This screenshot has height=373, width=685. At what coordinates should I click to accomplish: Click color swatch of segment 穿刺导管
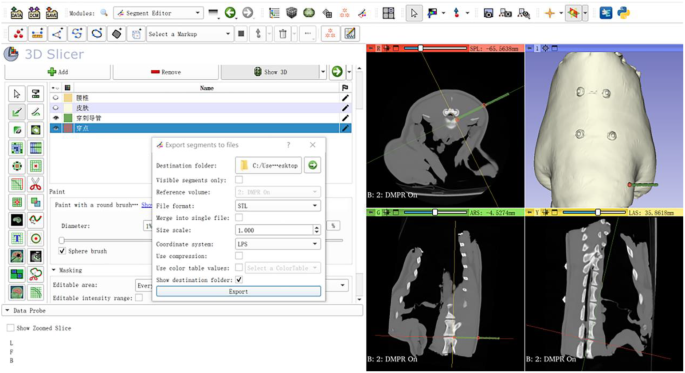point(68,118)
